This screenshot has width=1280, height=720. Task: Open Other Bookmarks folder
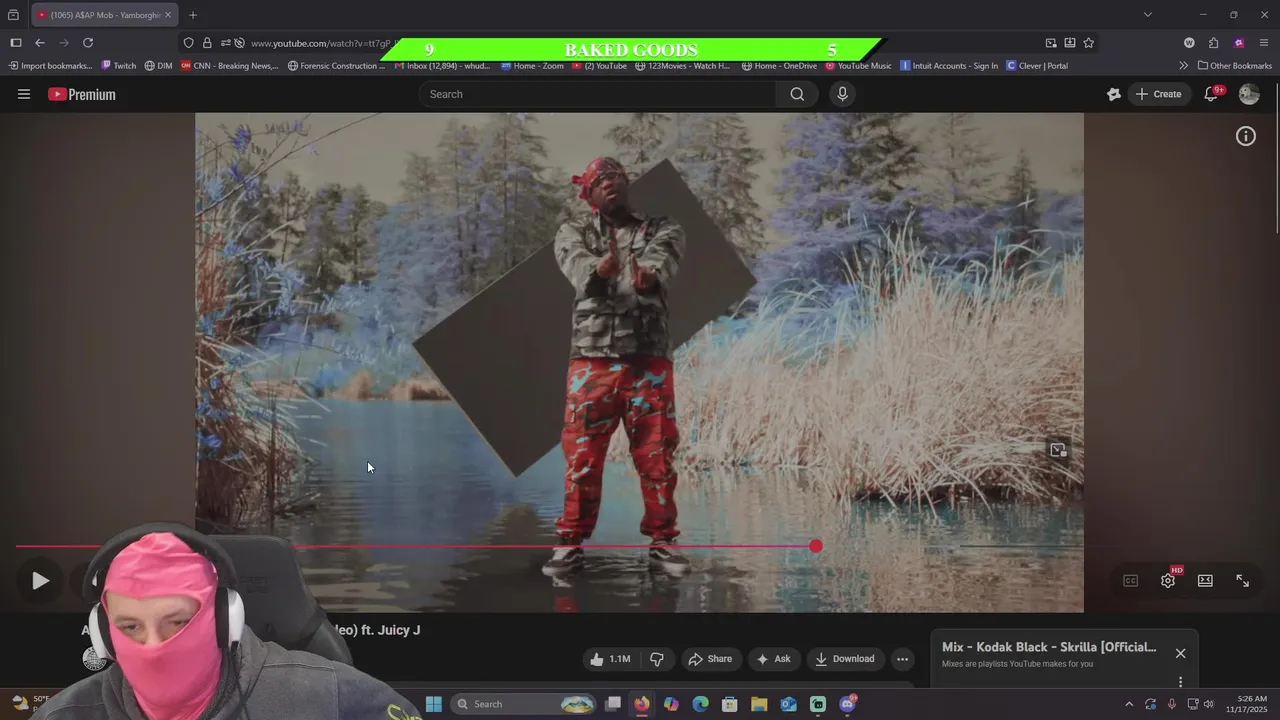(x=1235, y=66)
